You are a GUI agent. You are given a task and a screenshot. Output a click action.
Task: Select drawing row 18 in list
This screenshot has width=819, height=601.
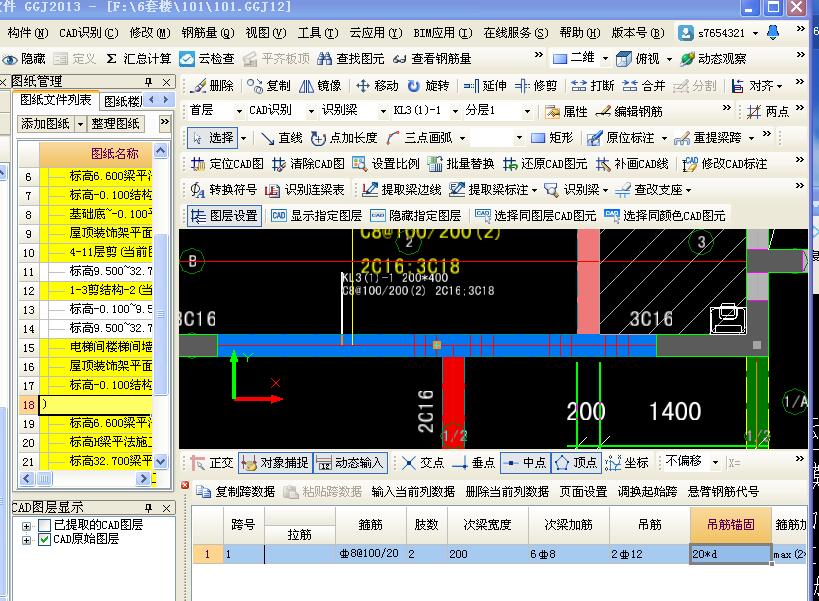[x=86, y=404]
